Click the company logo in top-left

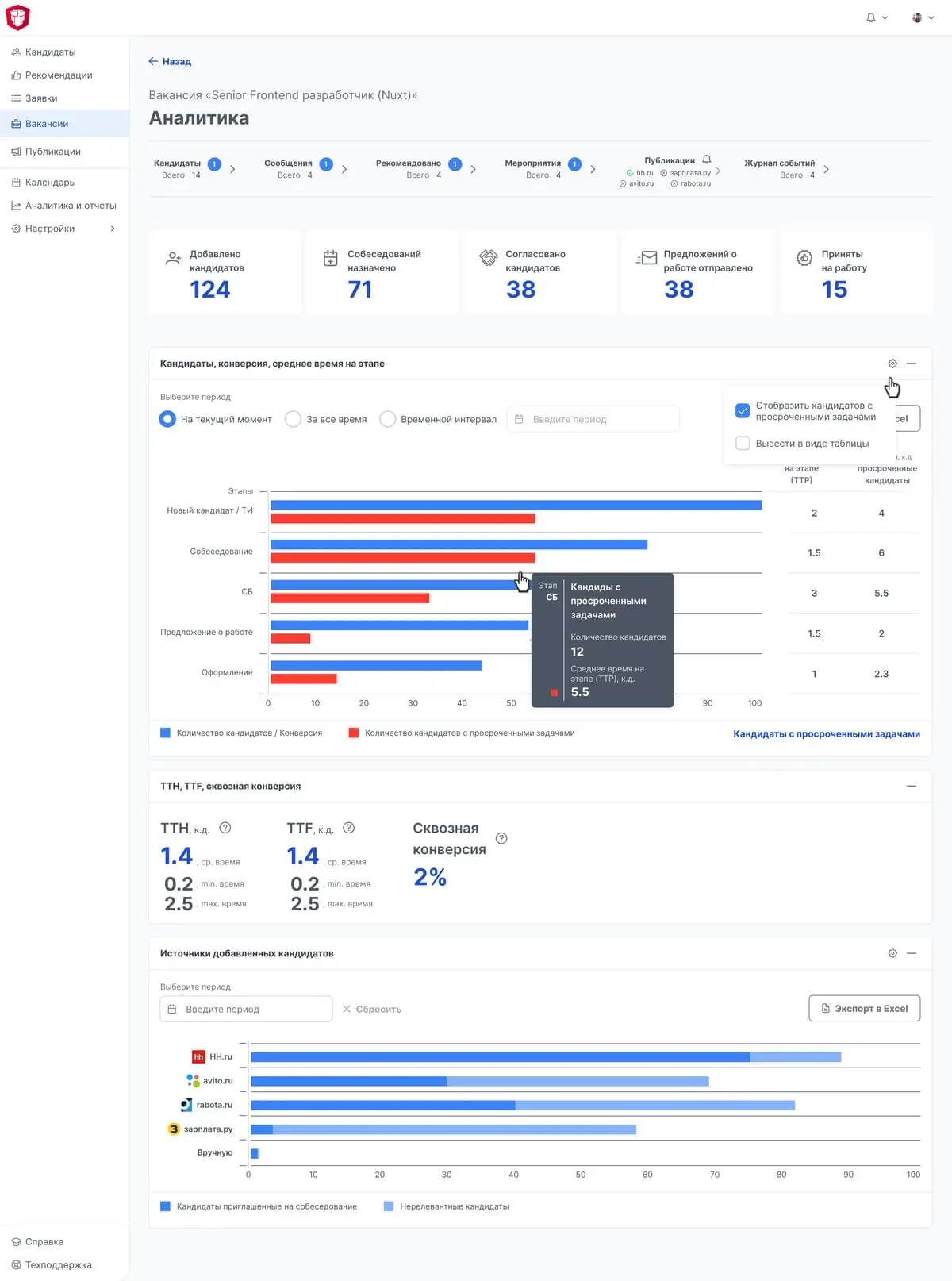(17, 17)
